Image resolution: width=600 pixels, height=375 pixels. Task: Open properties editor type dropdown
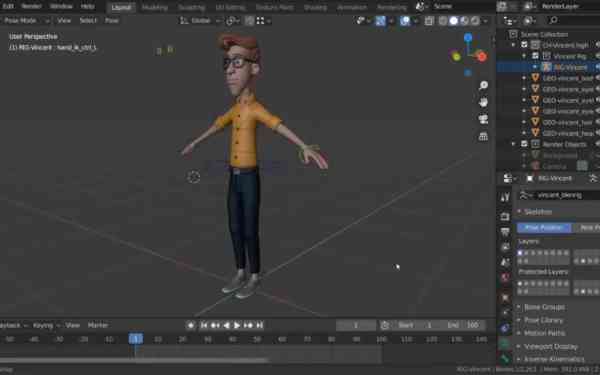pos(510,178)
